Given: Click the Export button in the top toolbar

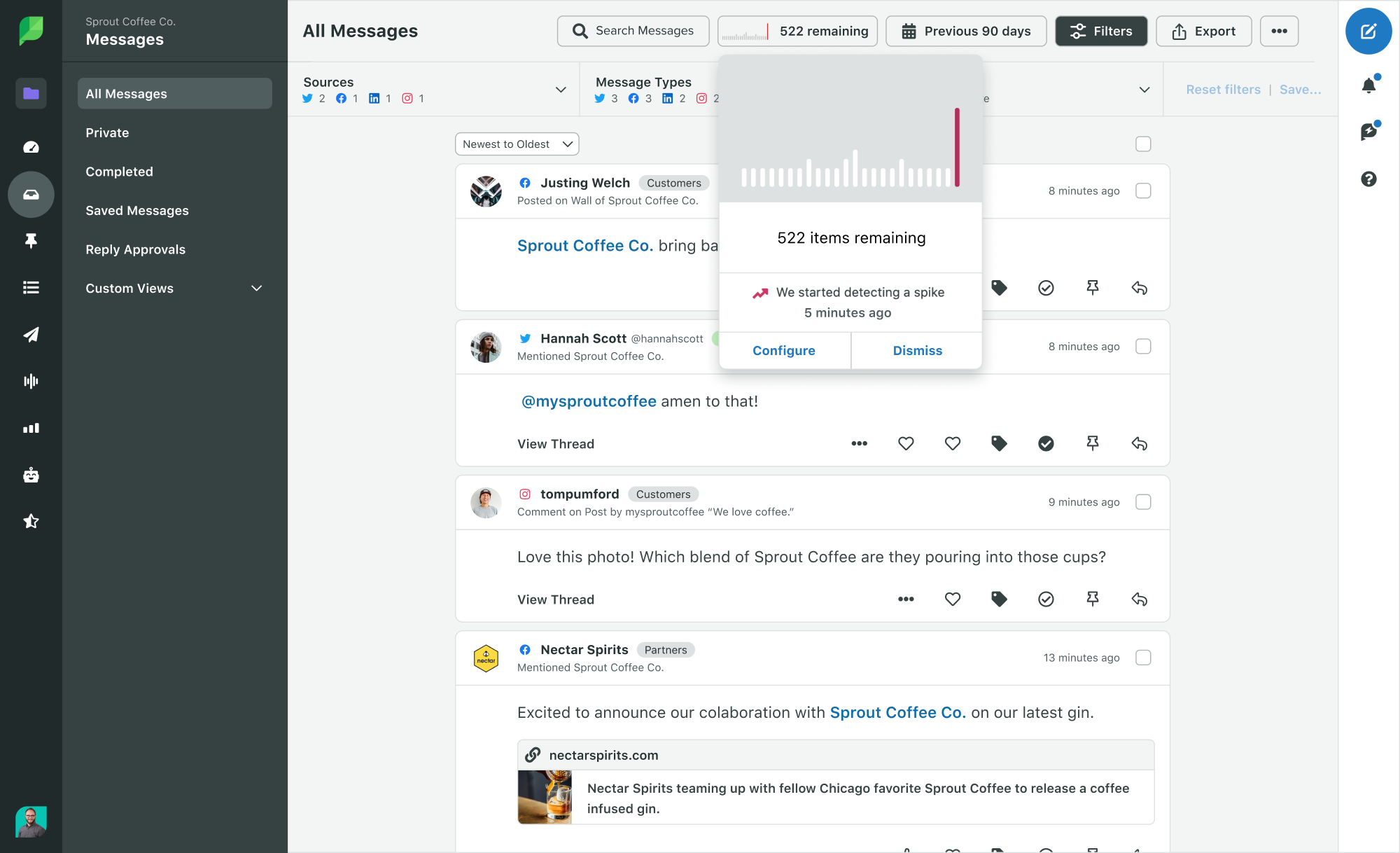Looking at the screenshot, I should pyautogui.click(x=1203, y=30).
